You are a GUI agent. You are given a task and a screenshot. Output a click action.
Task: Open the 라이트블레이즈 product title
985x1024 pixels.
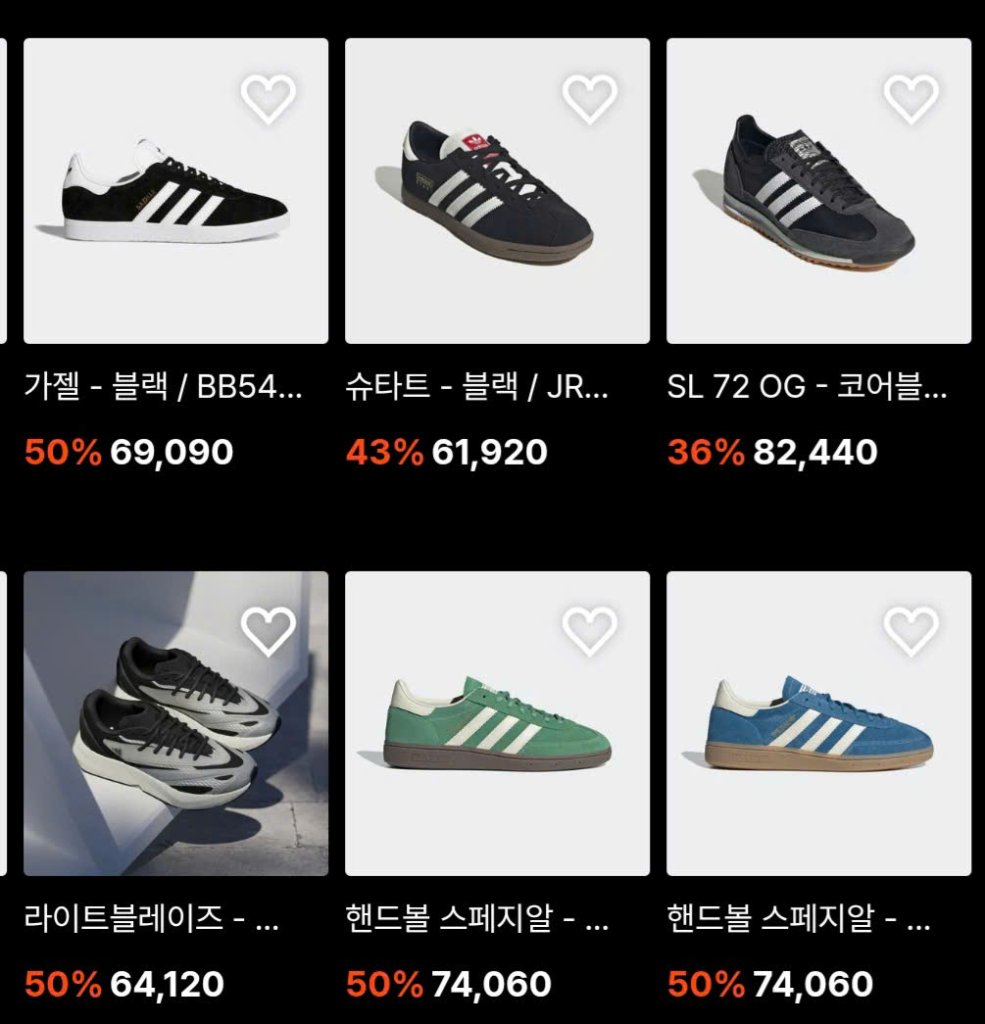[x=152, y=918]
